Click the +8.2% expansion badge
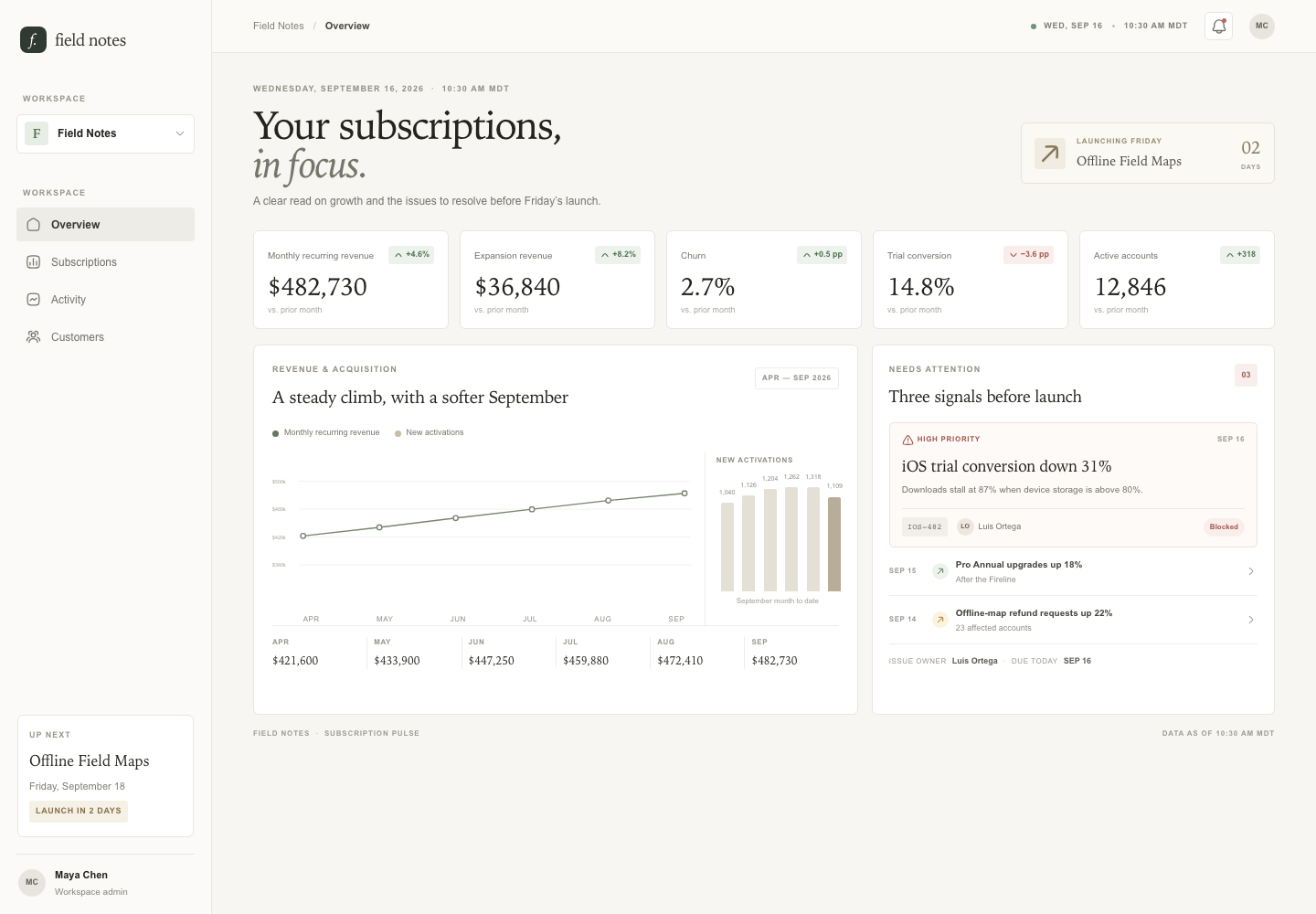The image size is (1316, 914). (x=618, y=255)
